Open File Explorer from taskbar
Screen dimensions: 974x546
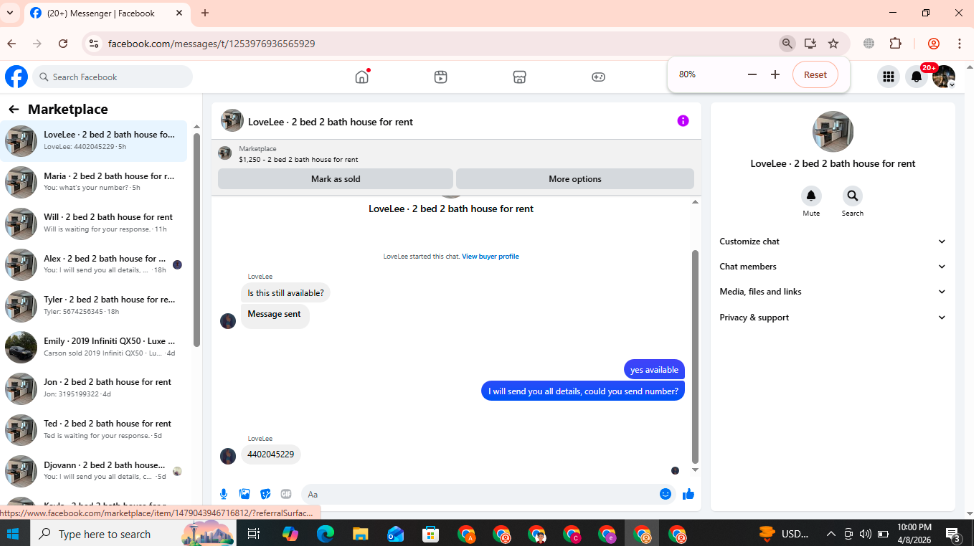click(x=360, y=534)
